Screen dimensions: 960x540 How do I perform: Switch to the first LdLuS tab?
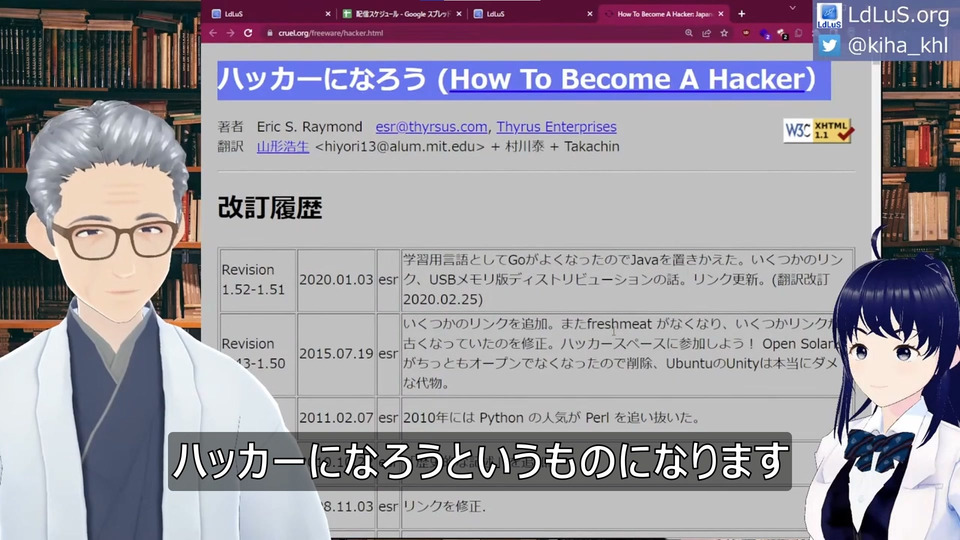click(x=269, y=13)
